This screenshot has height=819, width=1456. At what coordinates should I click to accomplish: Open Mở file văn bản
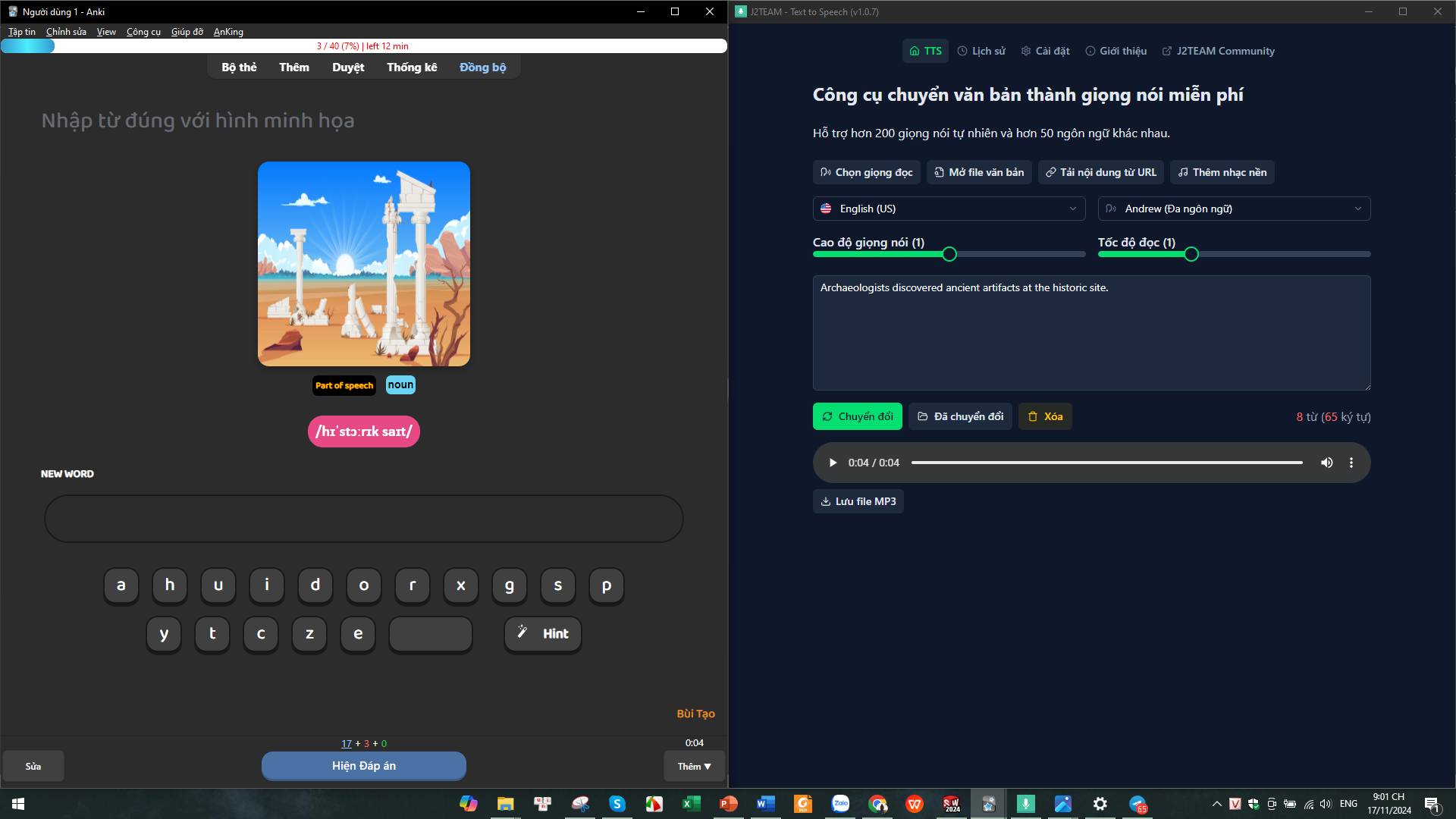(x=978, y=172)
